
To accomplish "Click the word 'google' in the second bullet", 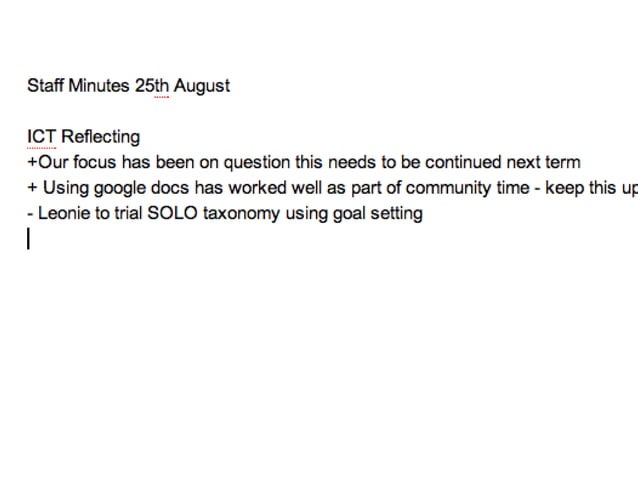I will (120, 189).
